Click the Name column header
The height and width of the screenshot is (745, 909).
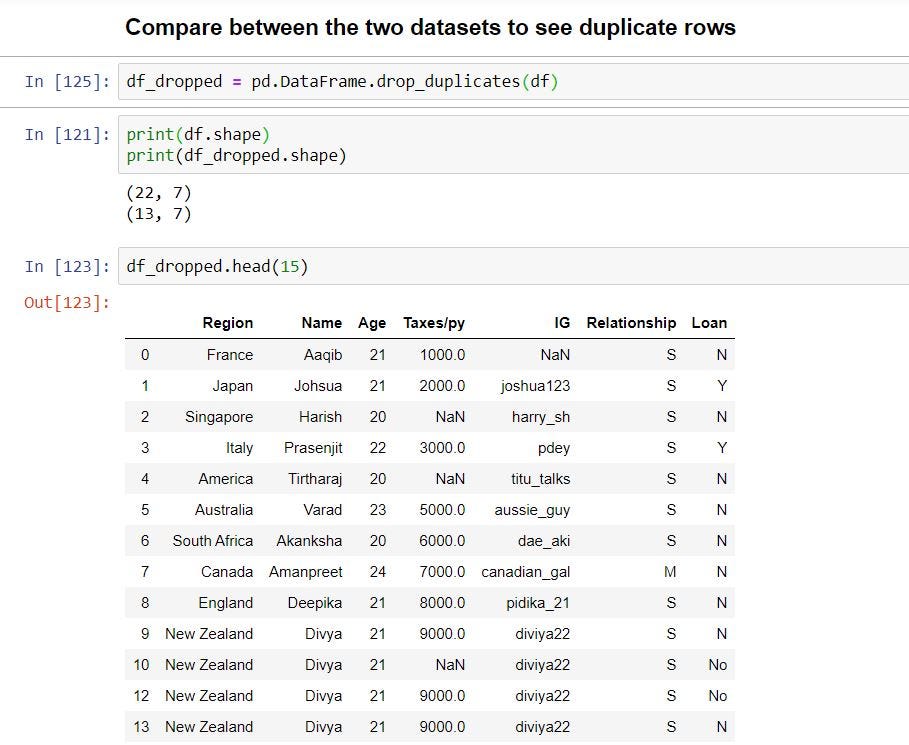(x=321, y=323)
